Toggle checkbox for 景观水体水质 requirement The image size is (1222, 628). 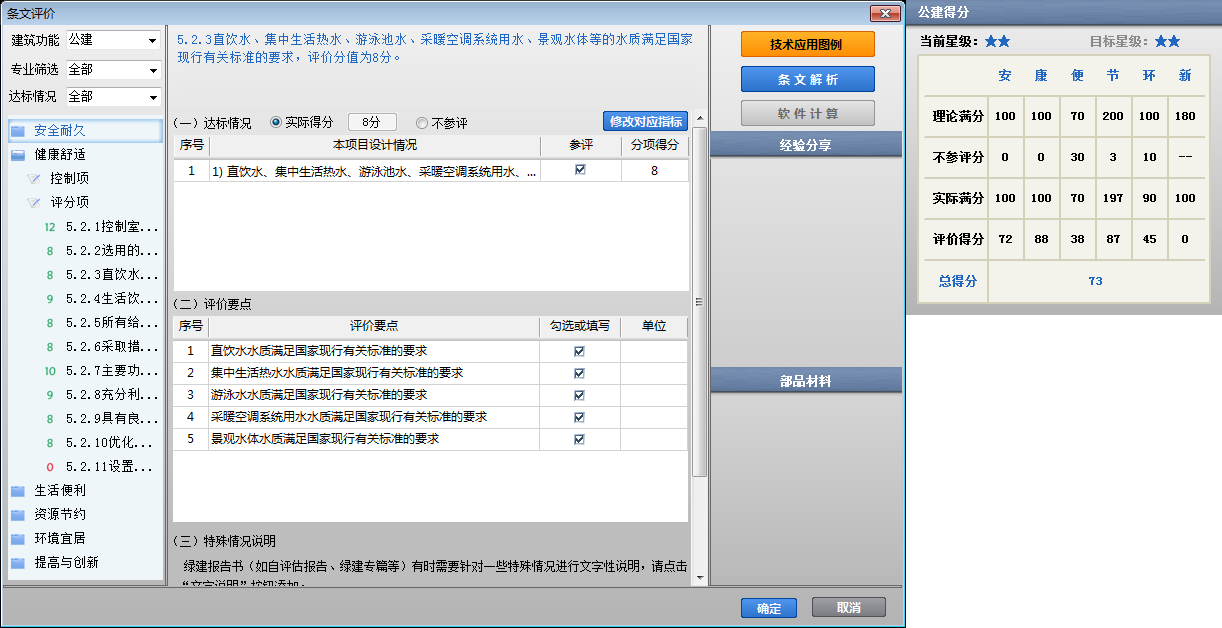coord(579,439)
